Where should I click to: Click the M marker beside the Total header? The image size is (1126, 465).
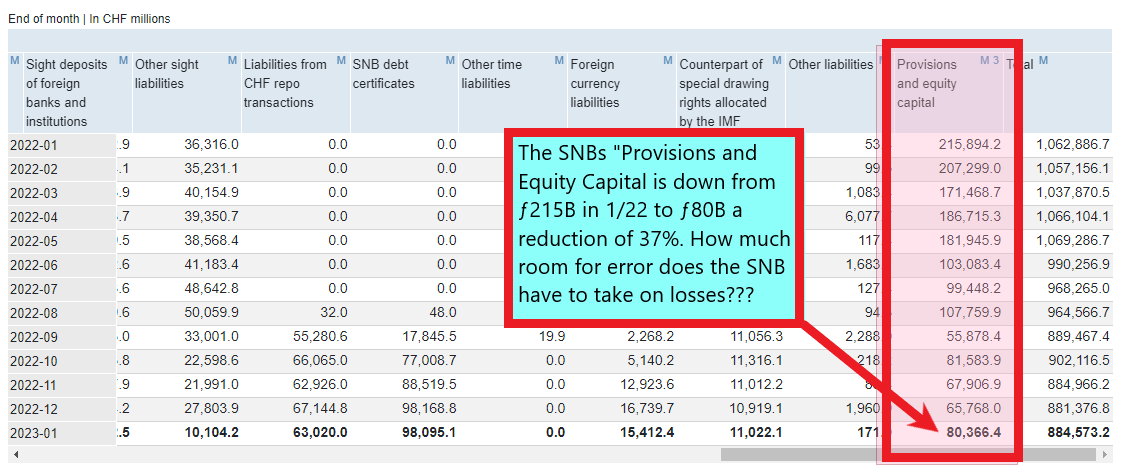tap(1043, 60)
